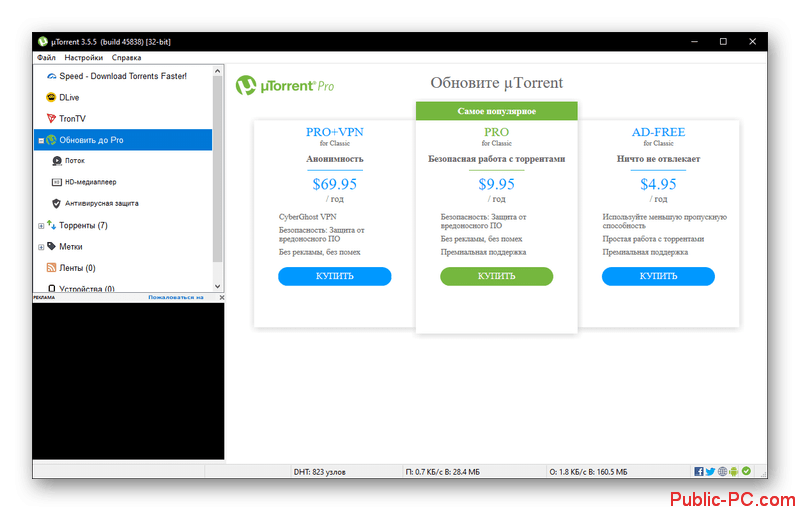Click the $9.95 price
800x511 pixels.
click(496, 184)
